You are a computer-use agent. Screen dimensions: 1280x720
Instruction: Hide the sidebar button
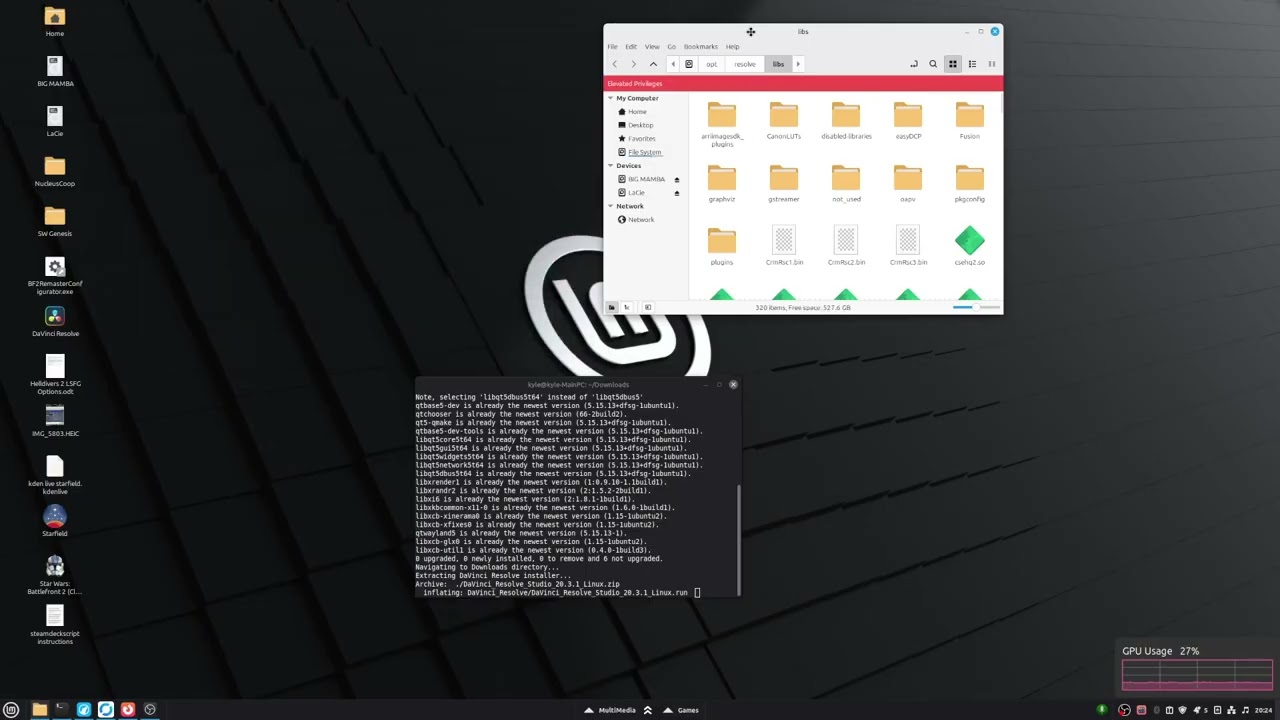(x=648, y=307)
